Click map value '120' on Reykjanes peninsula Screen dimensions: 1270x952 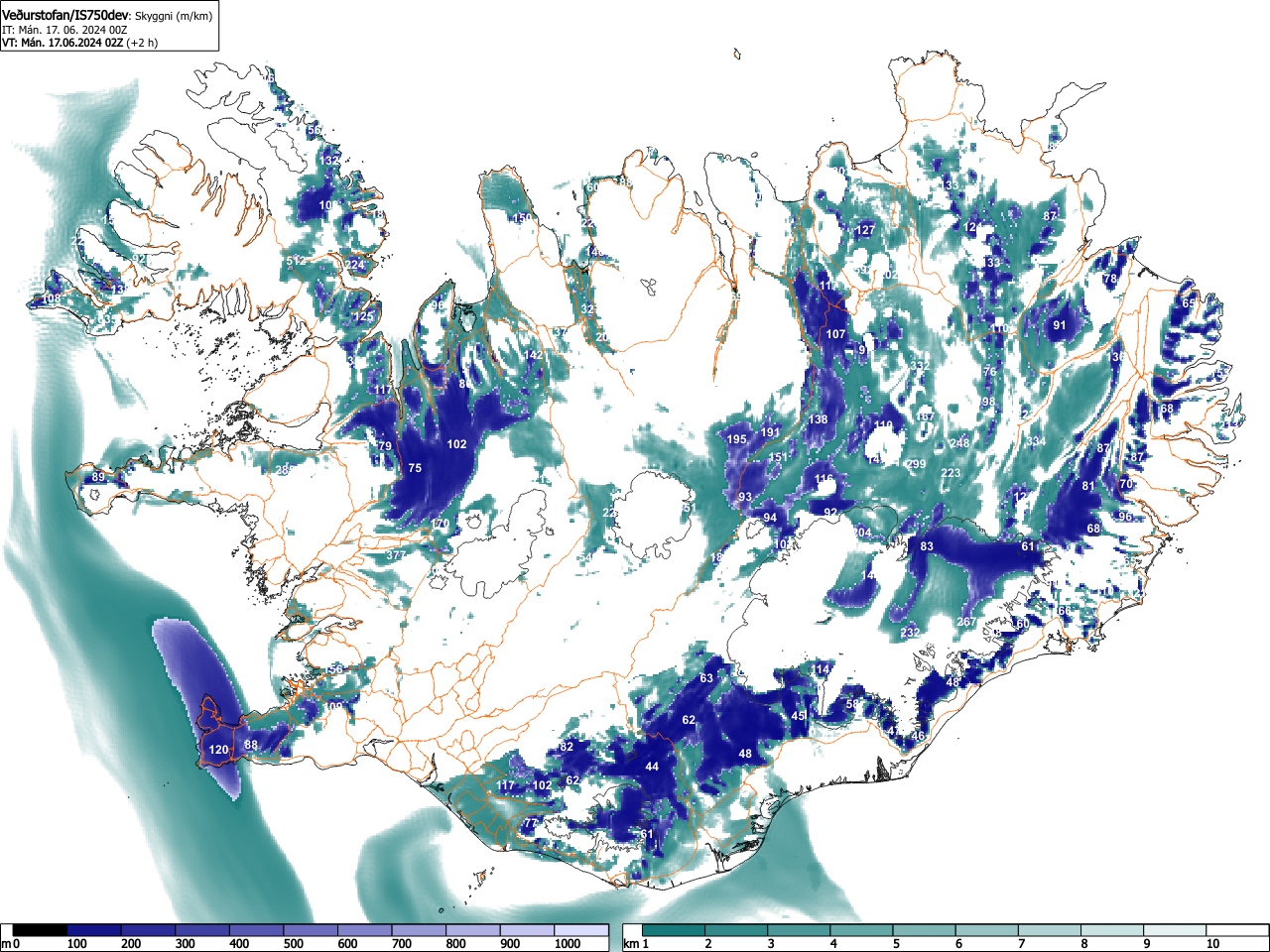coord(219,750)
